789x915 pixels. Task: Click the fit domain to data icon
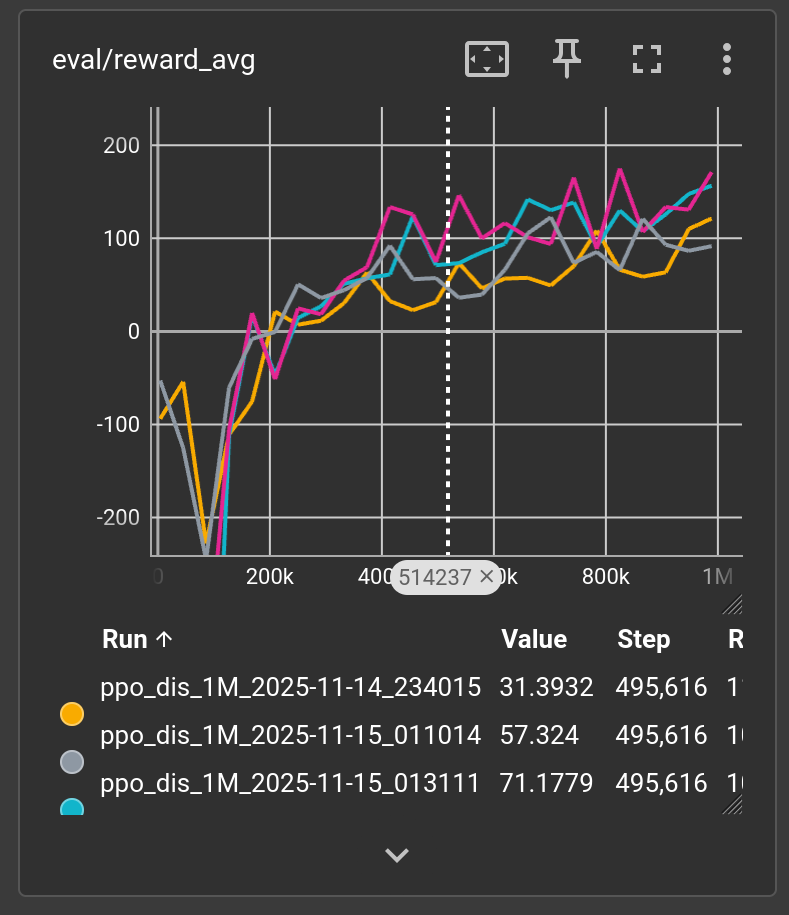click(487, 59)
